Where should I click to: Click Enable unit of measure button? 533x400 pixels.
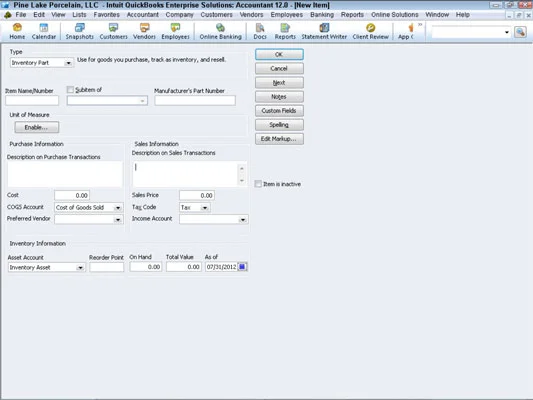click(37, 127)
